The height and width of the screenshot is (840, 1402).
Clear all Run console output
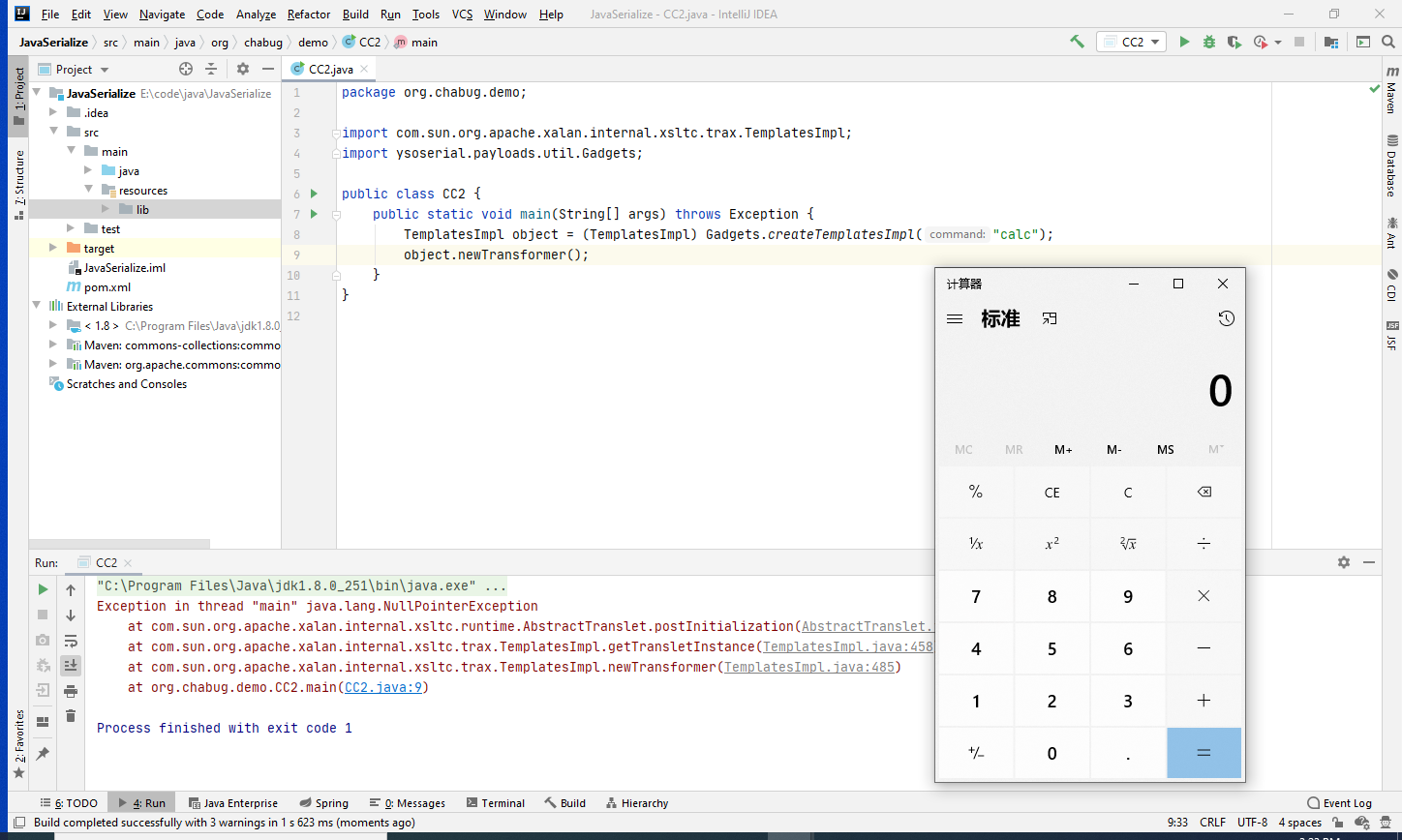[71, 716]
